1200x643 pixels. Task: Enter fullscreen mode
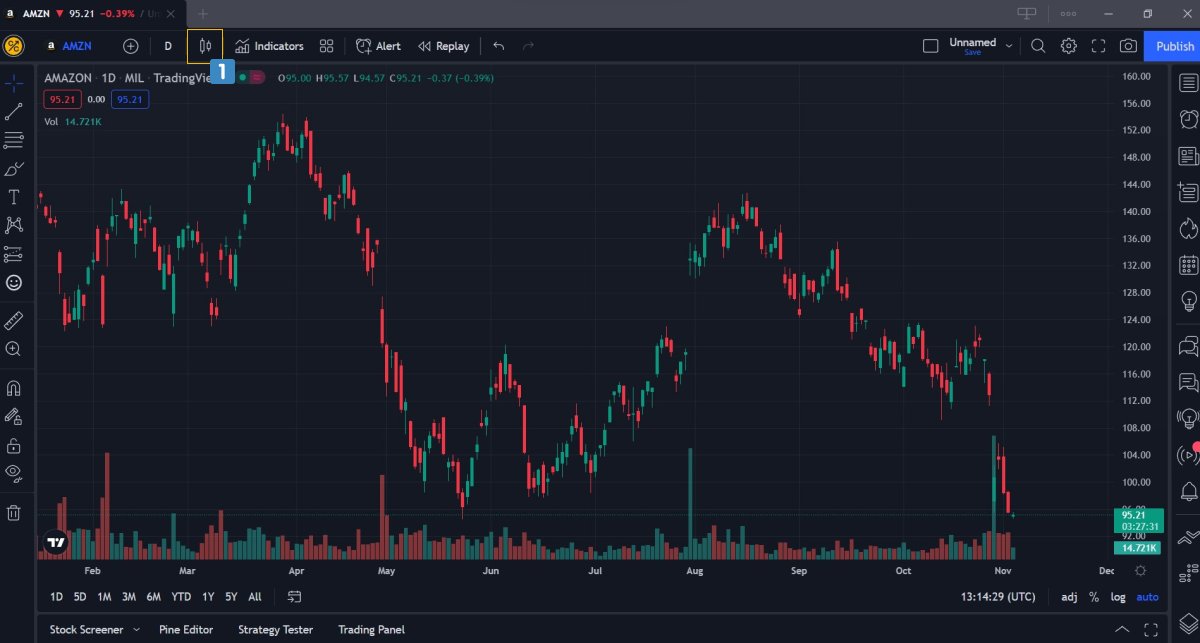[1098, 46]
